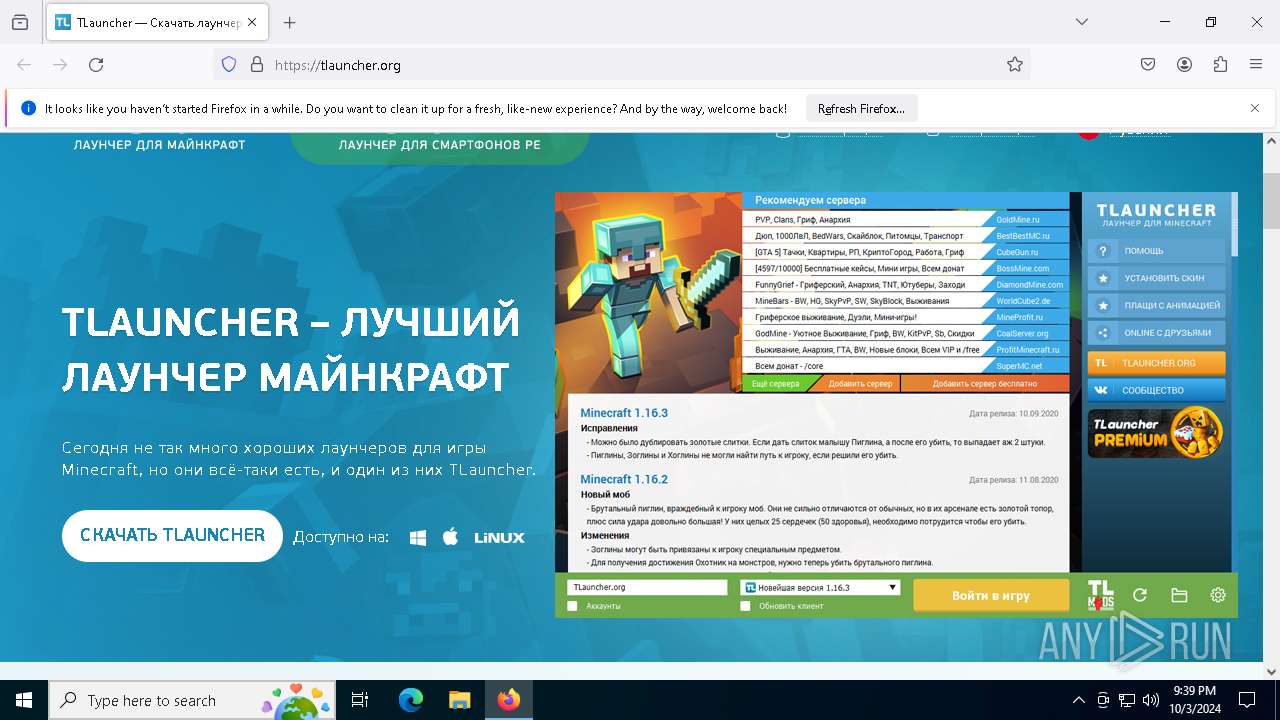Show site security padlock info
The height and width of the screenshot is (720, 1280).
pos(257,65)
